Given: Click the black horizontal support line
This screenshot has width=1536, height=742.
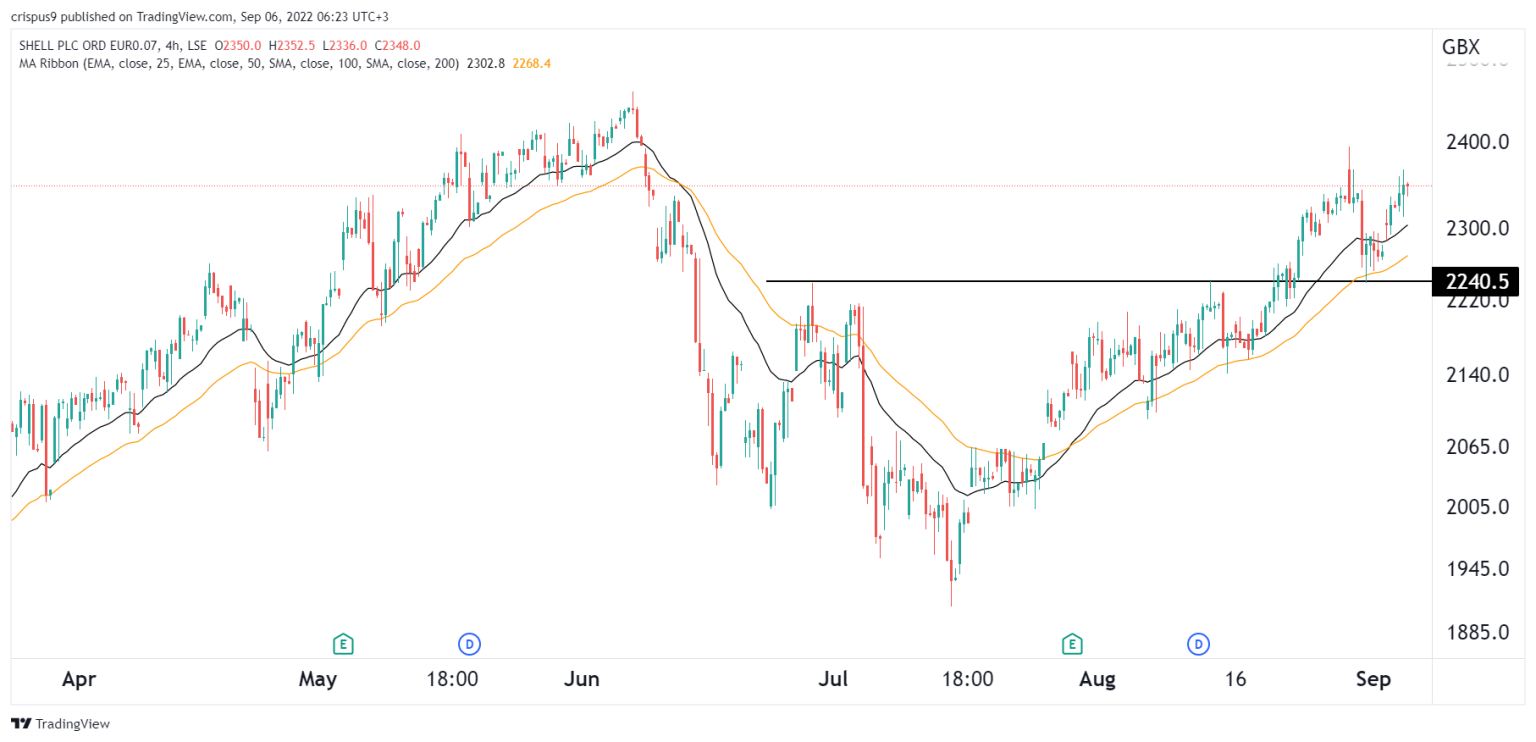Looking at the screenshot, I should pos(1098,281).
